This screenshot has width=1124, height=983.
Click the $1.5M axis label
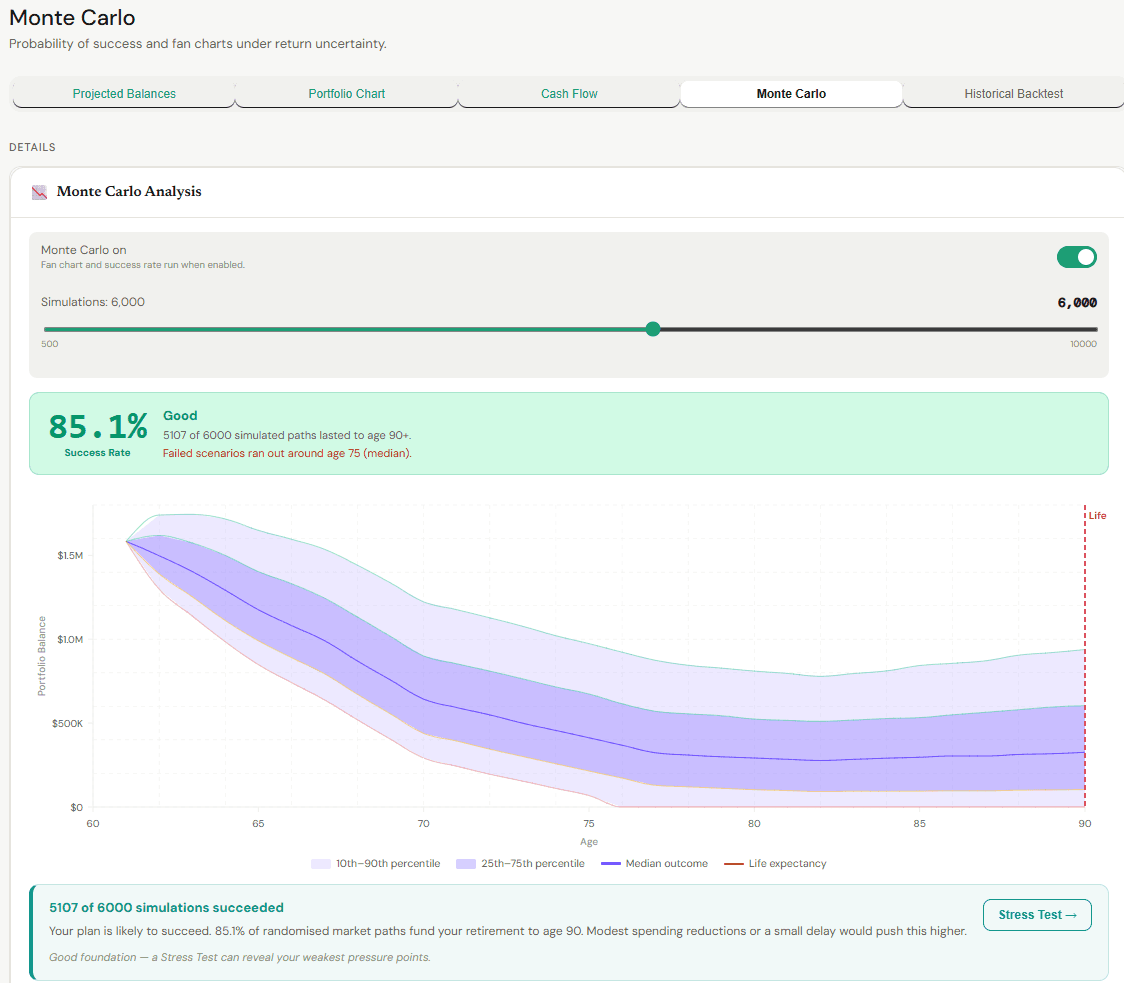point(70,556)
